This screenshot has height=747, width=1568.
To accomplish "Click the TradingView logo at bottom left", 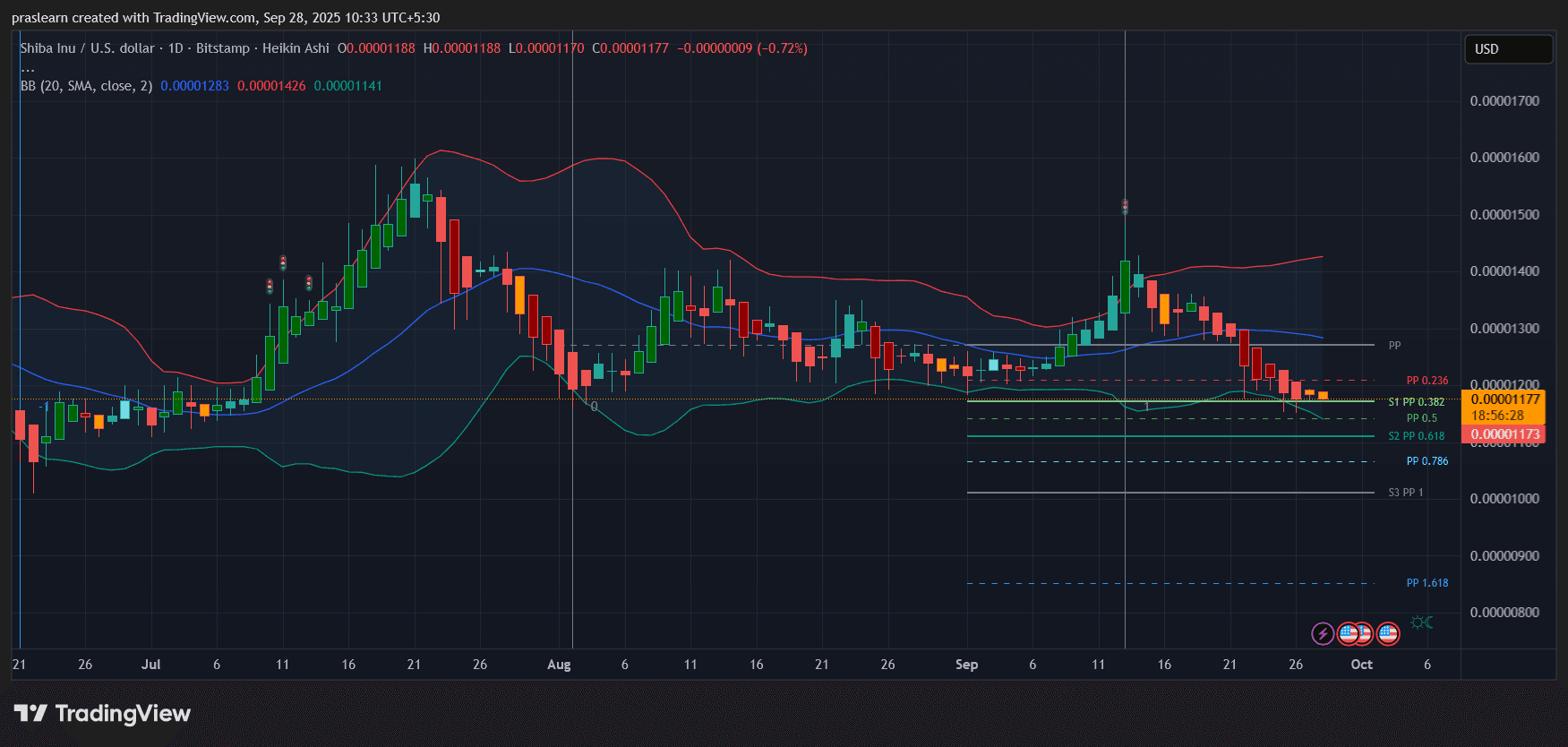I will tap(102, 713).
